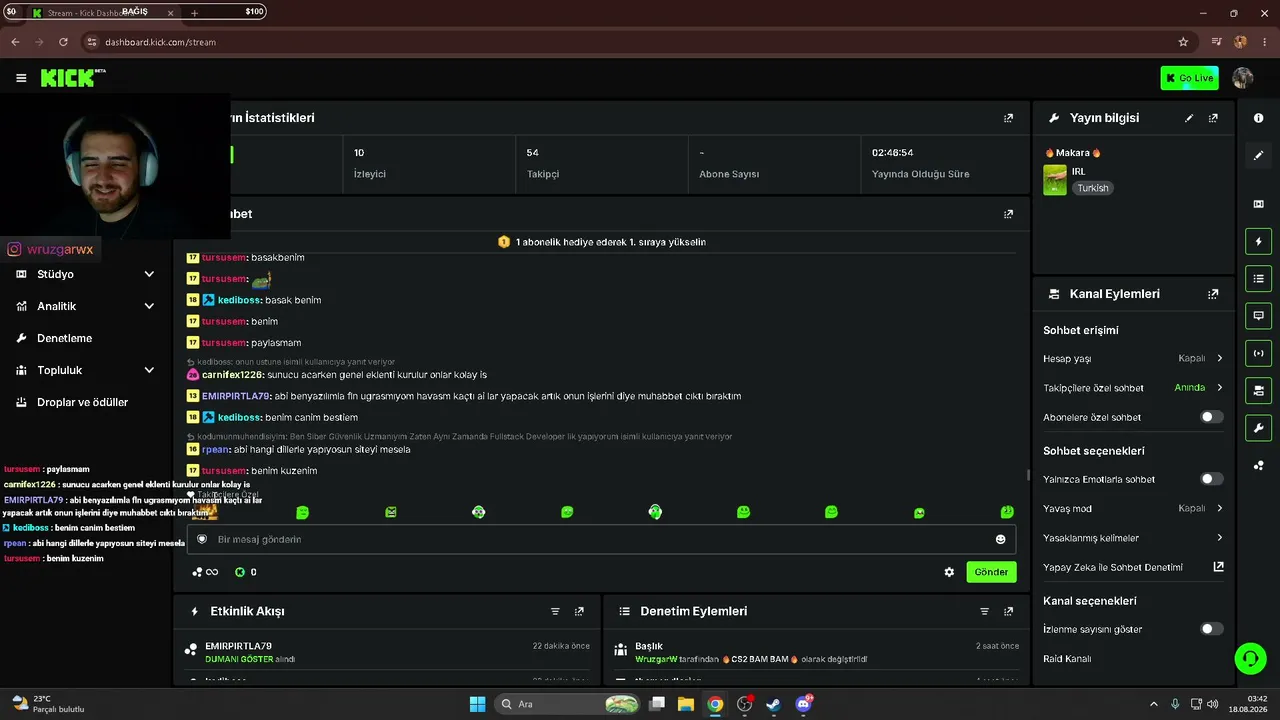
Task: Click the pencil icon in right sidebar
Action: coord(1258,155)
